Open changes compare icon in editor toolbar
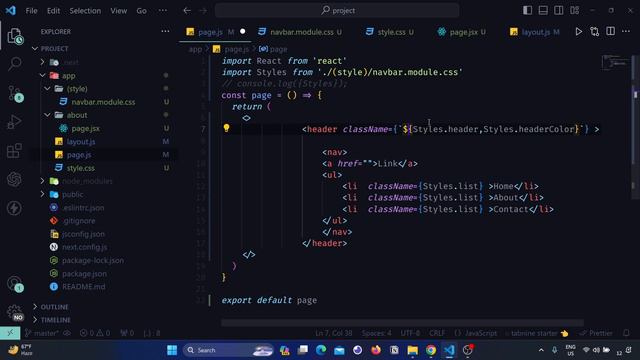The width and height of the screenshot is (640, 360). click(x=594, y=31)
